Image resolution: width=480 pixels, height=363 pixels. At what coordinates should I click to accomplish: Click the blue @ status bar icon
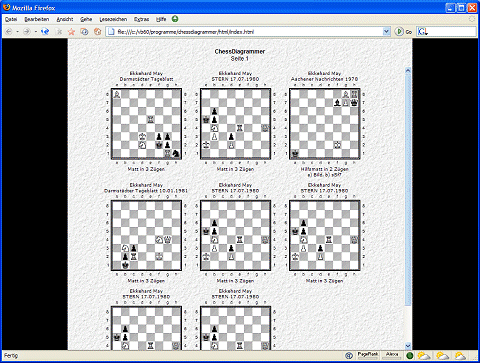pos(349,356)
